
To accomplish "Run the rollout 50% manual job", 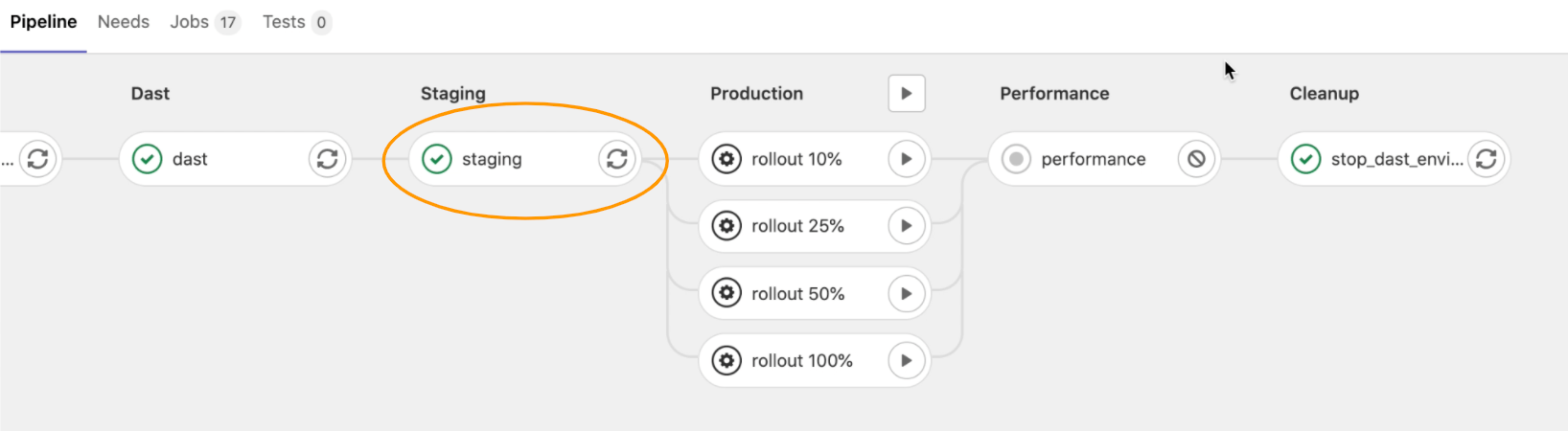I will pyautogui.click(x=906, y=293).
